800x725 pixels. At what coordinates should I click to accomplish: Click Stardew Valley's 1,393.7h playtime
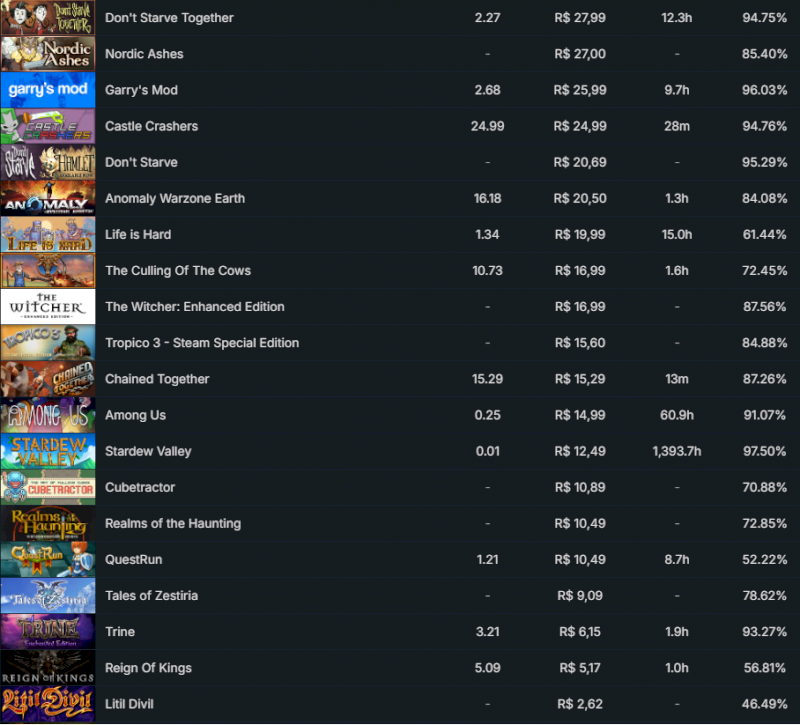677,452
